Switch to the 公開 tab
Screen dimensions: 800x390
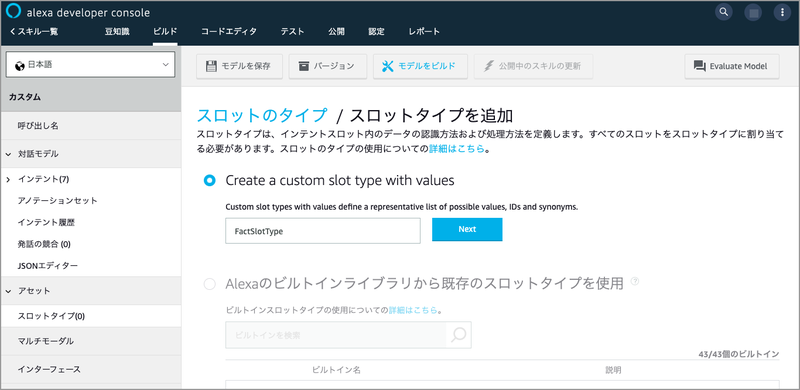(336, 32)
